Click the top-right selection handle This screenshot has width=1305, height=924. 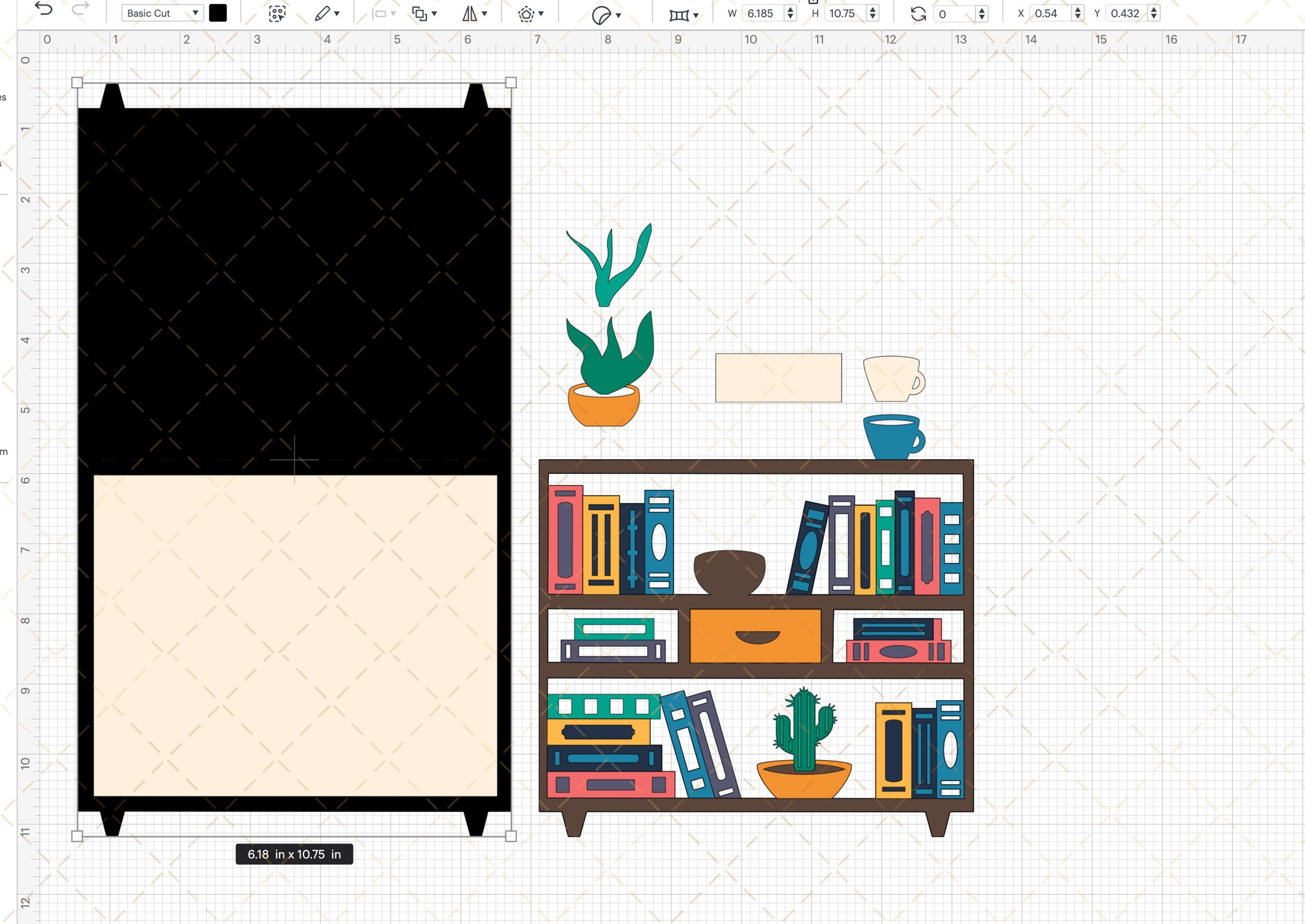[x=511, y=83]
